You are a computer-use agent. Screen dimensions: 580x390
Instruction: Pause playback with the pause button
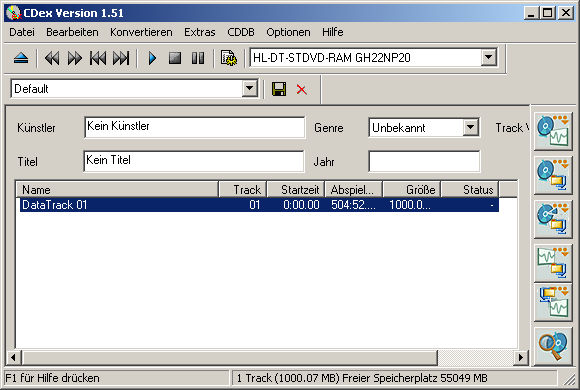point(198,58)
